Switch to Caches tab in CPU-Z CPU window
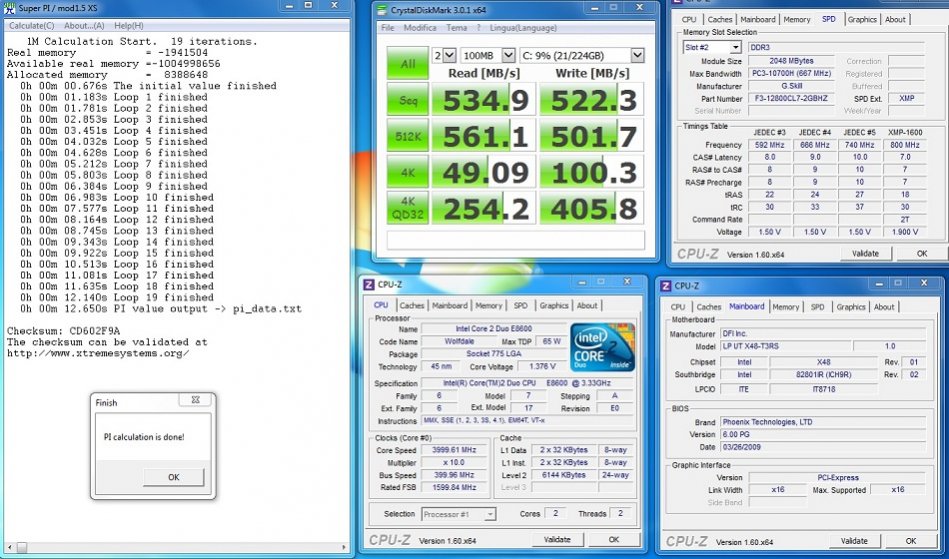The image size is (949, 559). pyautogui.click(x=412, y=306)
